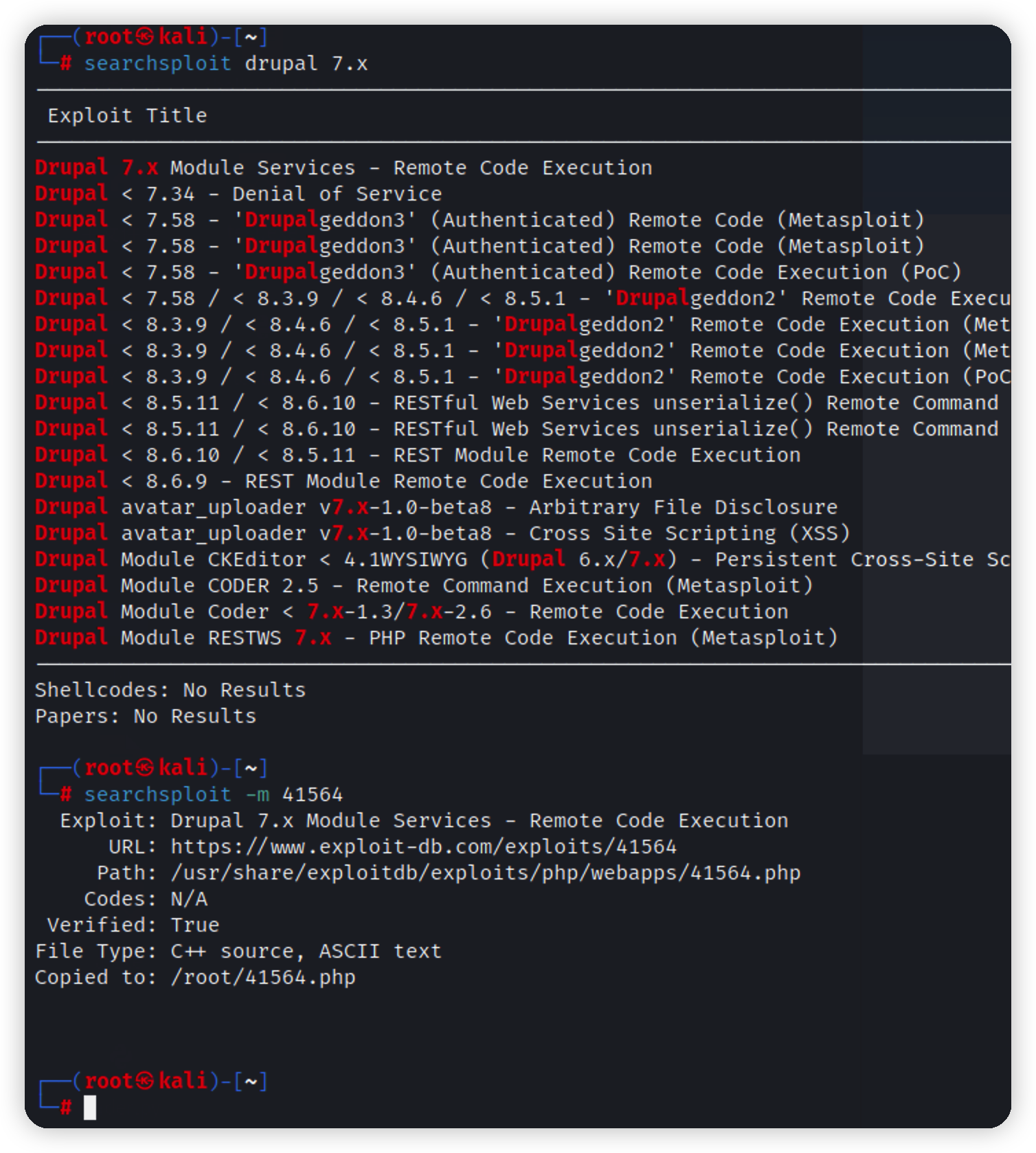The height and width of the screenshot is (1153, 1036).
Task: Click 'Verified: True' line
Action: click(x=133, y=925)
